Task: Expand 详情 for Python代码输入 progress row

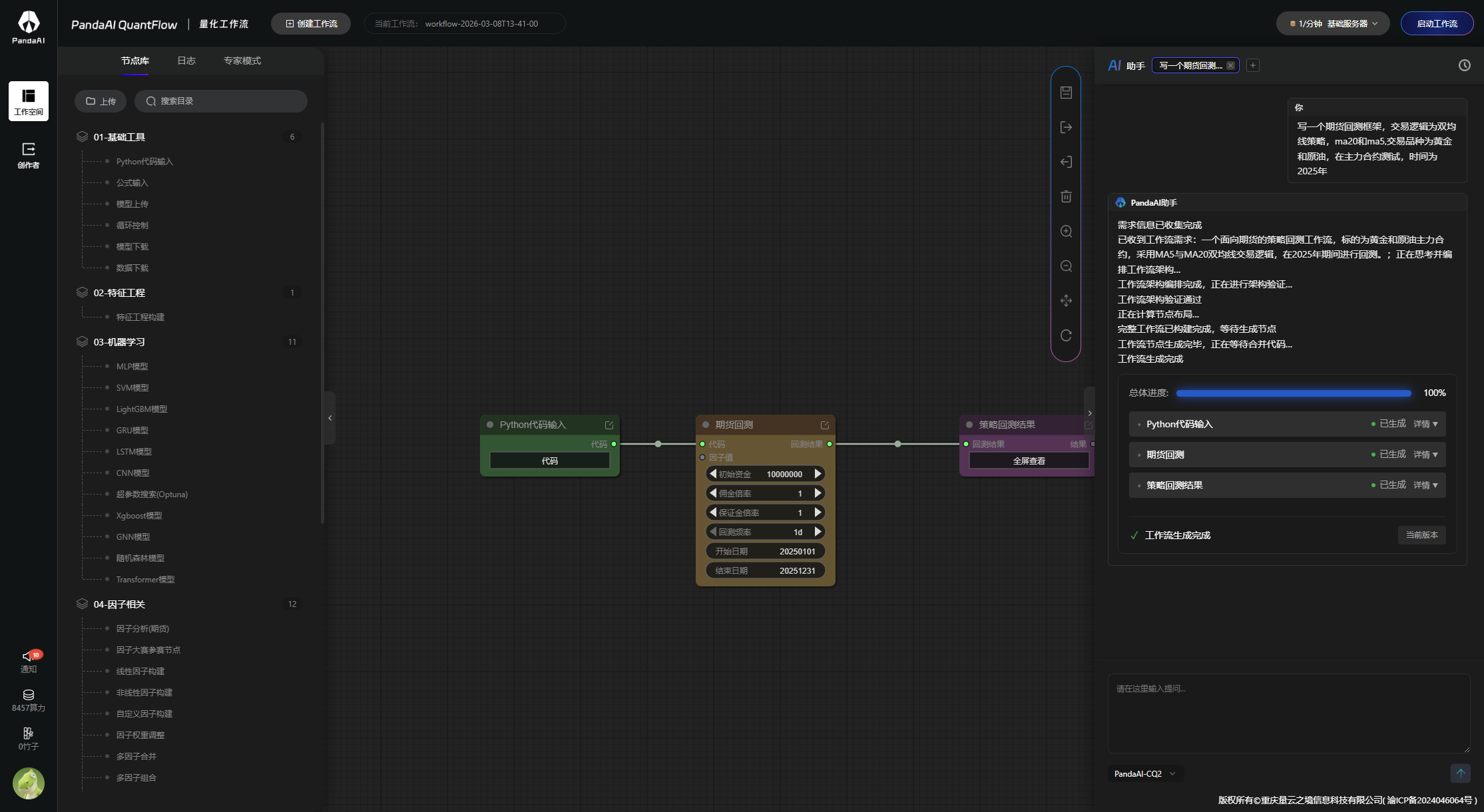Action: point(1425,424)
